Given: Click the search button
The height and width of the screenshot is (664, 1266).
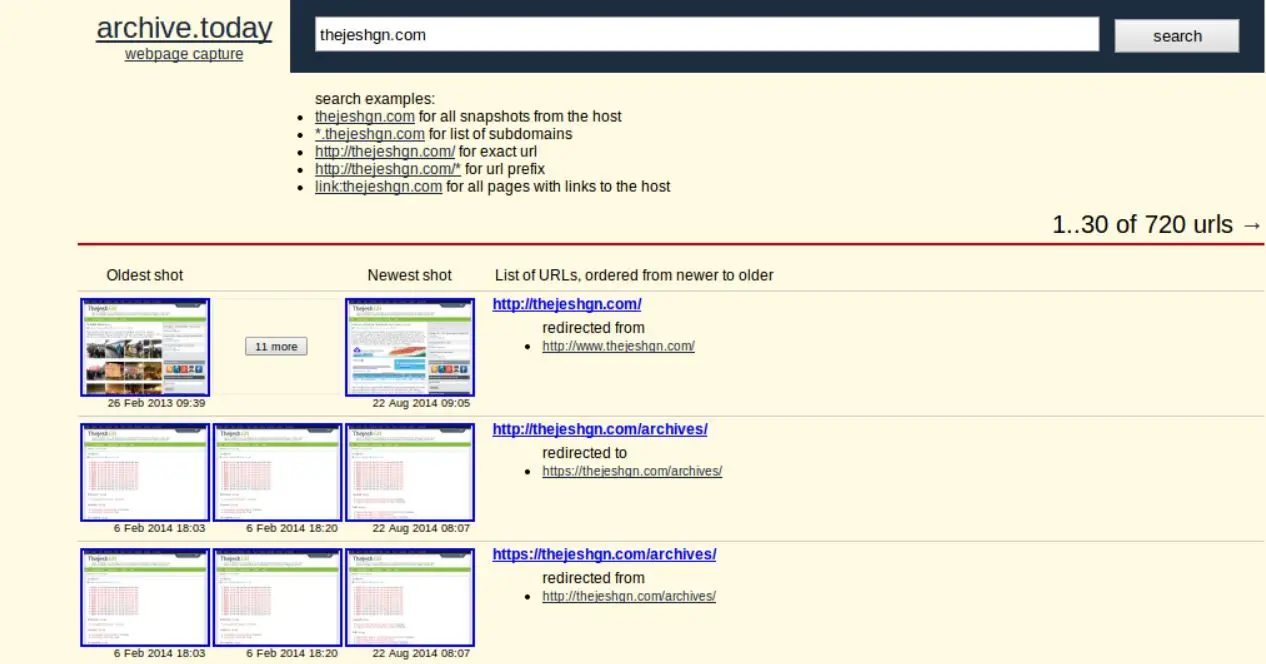Looking at the screenshot, I should tap(1177, 36).
